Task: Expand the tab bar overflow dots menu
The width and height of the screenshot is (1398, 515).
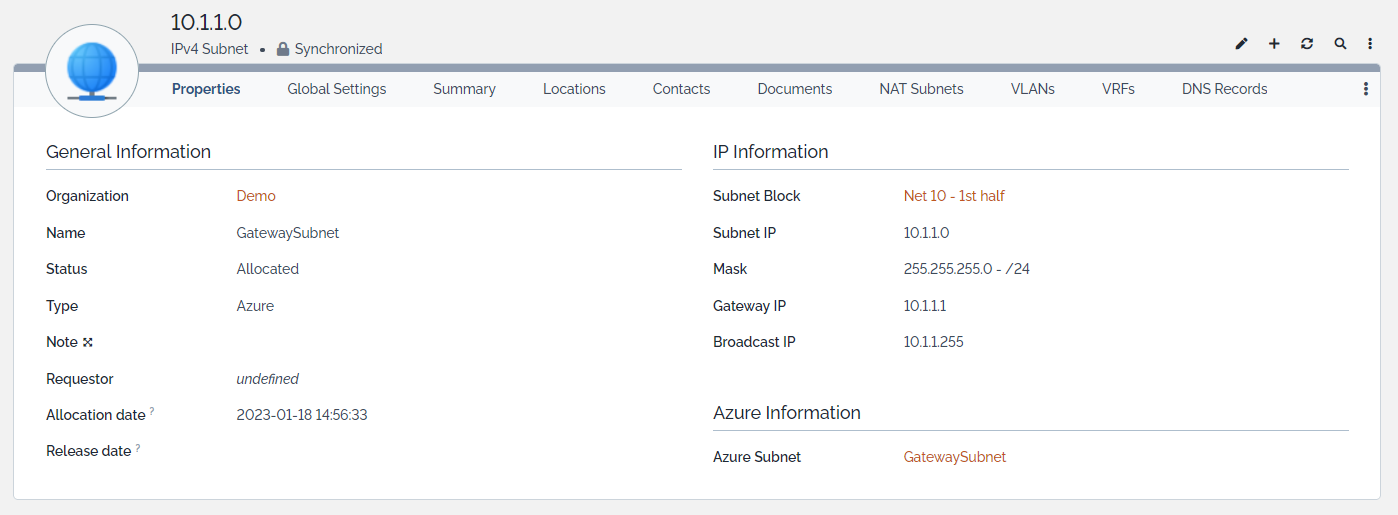Action: (x=1366, y=89)
